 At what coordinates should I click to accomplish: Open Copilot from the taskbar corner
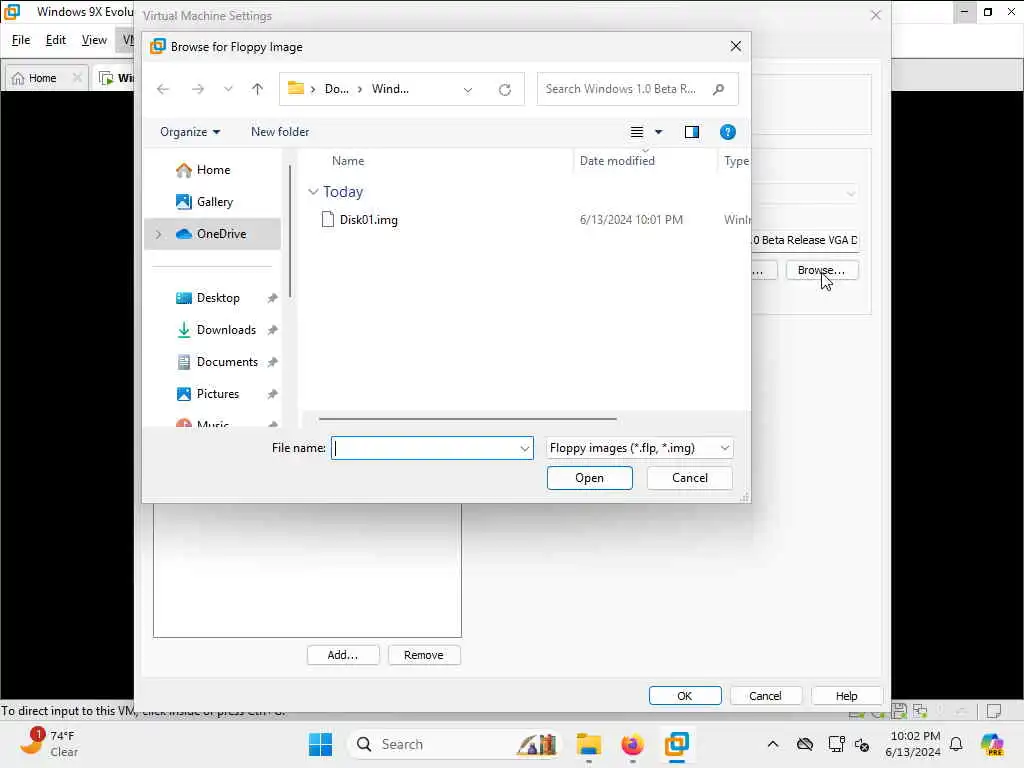[992, 744]
